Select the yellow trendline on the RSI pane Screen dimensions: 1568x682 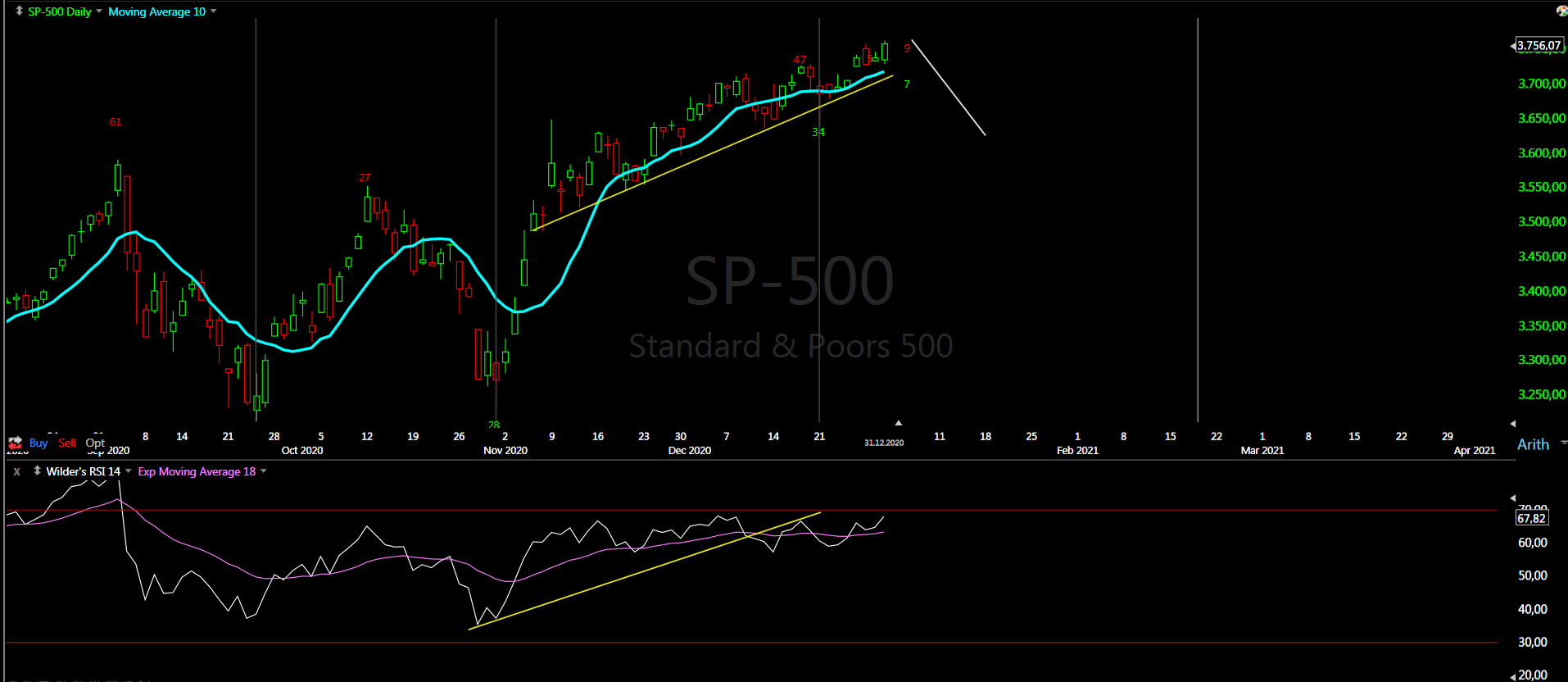(645, 571)
